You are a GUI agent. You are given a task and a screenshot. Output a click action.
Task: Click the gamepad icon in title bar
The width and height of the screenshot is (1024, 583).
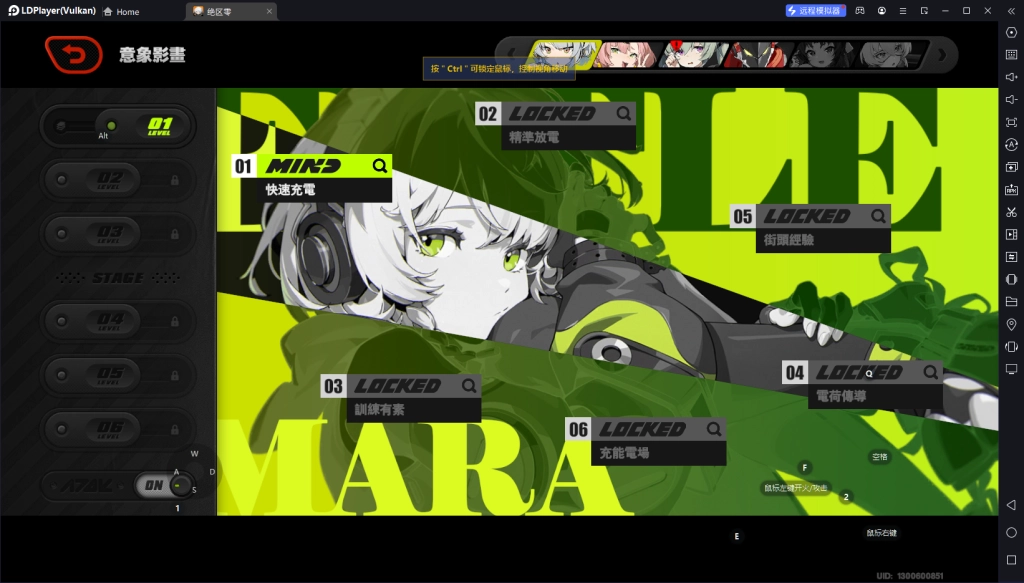click(x=860, y=11)
